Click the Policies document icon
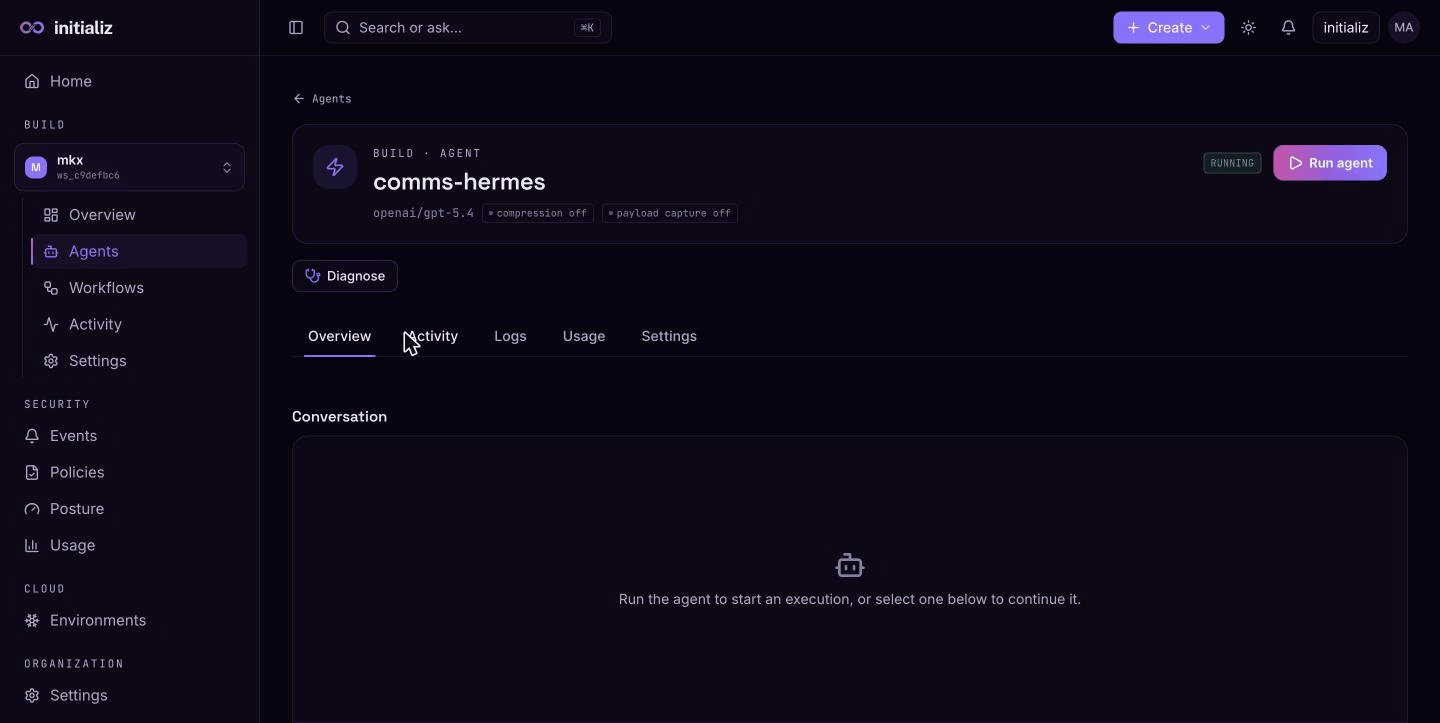Image resolution: width=1440 pixels, height=723 pixels. tap(32, 472)
